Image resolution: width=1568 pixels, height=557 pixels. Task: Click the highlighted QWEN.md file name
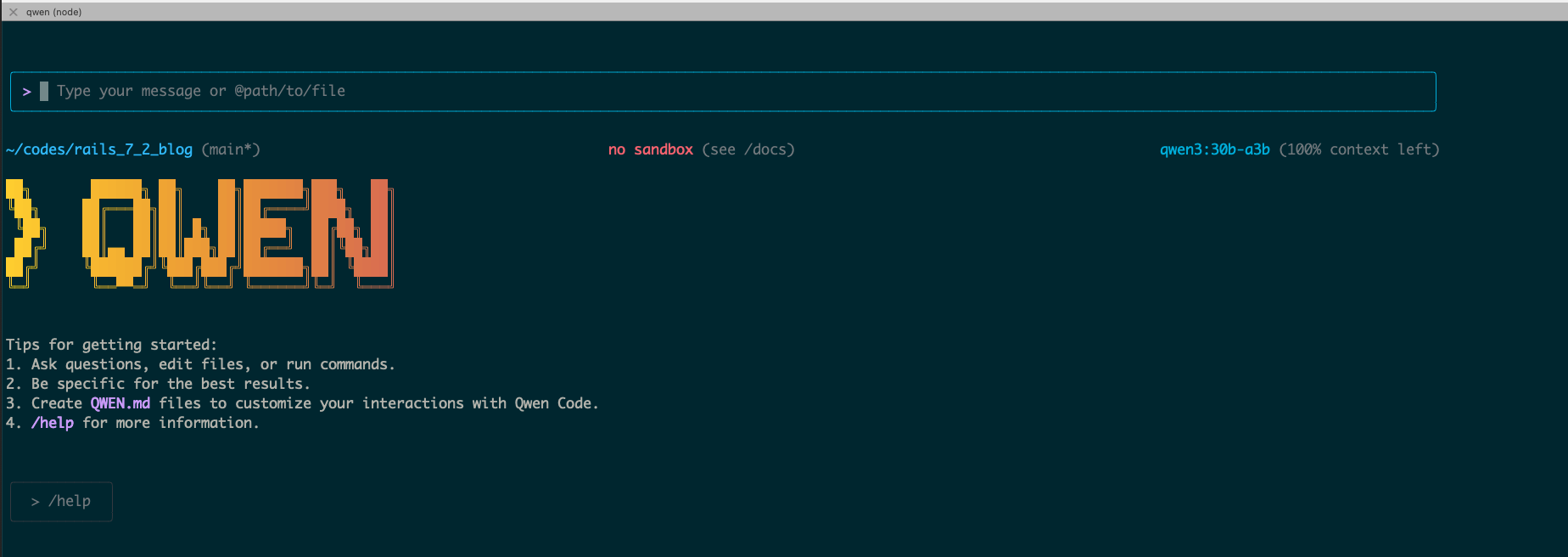[x=120, y=403]
